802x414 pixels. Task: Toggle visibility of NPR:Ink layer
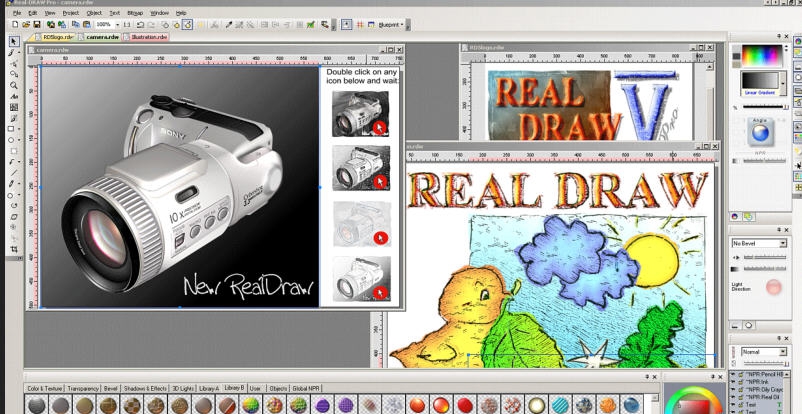733,382
